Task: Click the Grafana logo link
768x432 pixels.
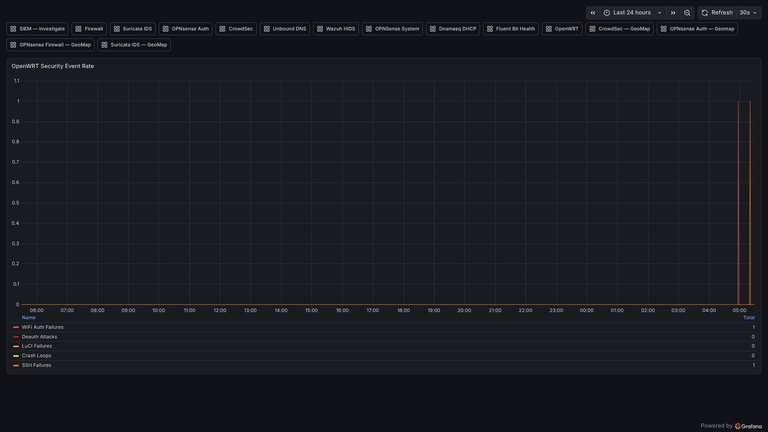Action: point(748,426)
